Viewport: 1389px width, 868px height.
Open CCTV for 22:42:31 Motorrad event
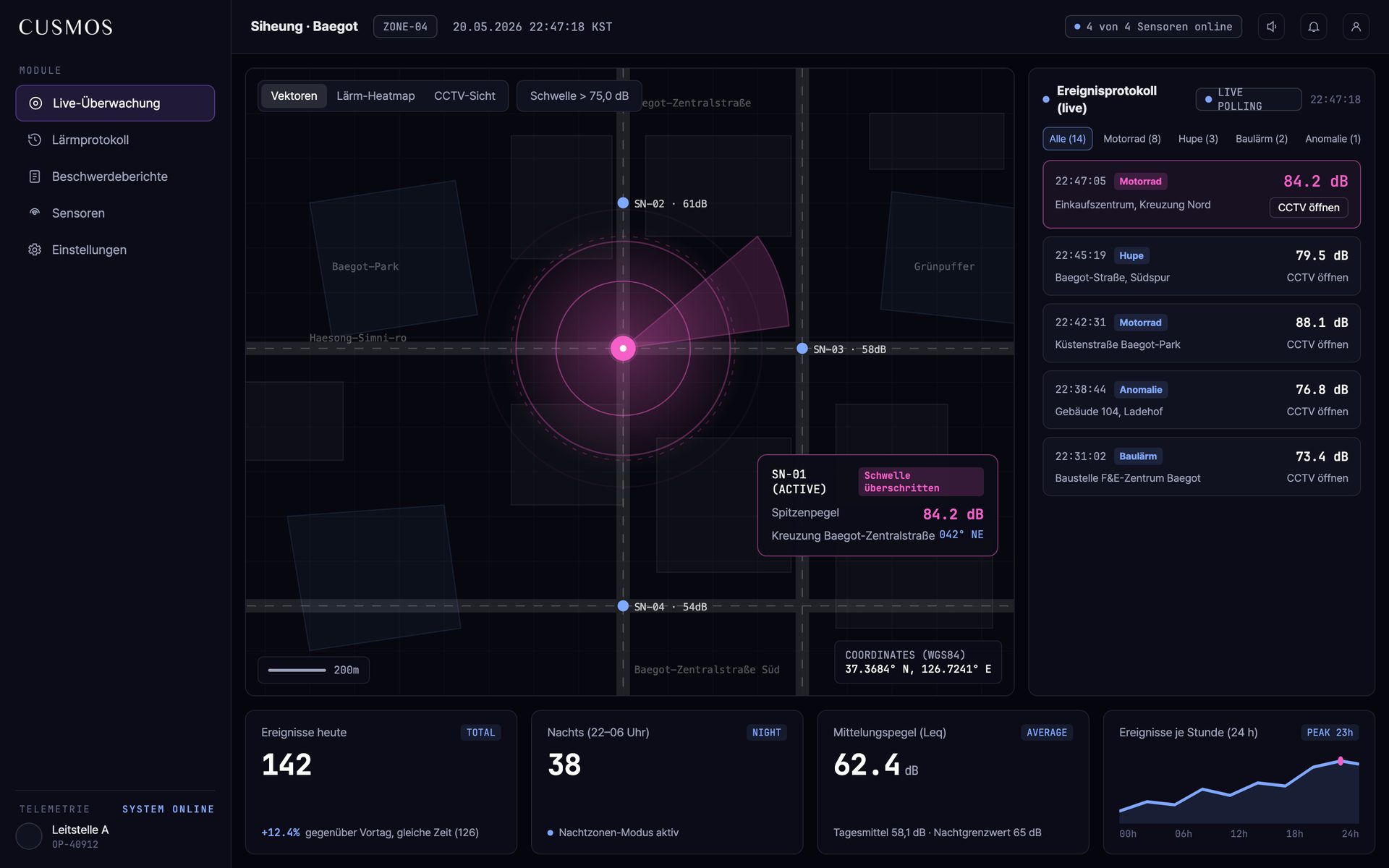point(1317,345)
